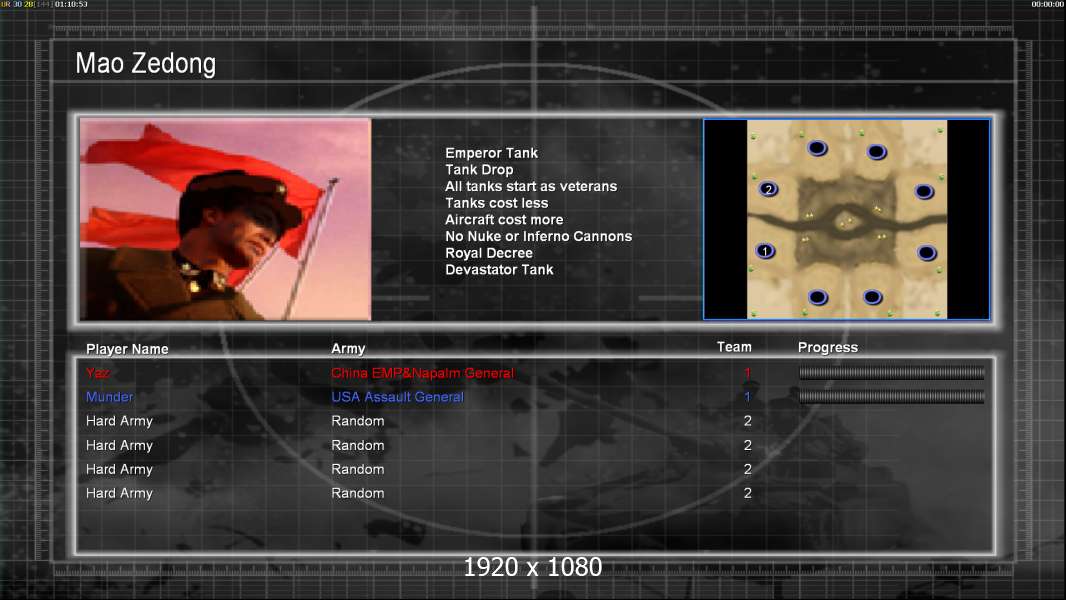This screenshot has width=1066, height=600.
Task: Click the USA Assault General army label
Action: tap(398, 397)
